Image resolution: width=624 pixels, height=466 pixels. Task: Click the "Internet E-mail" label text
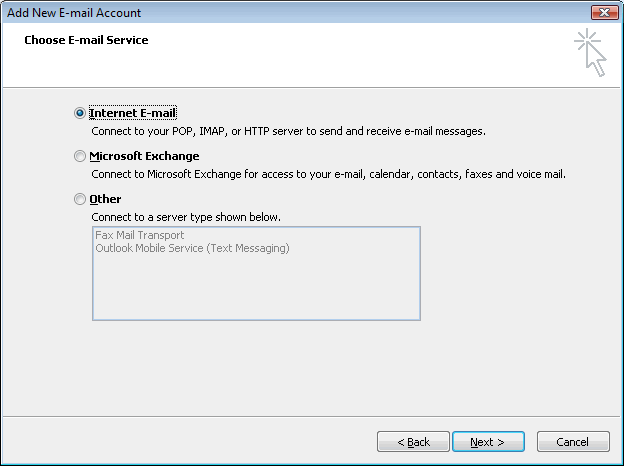click(132, 114)
